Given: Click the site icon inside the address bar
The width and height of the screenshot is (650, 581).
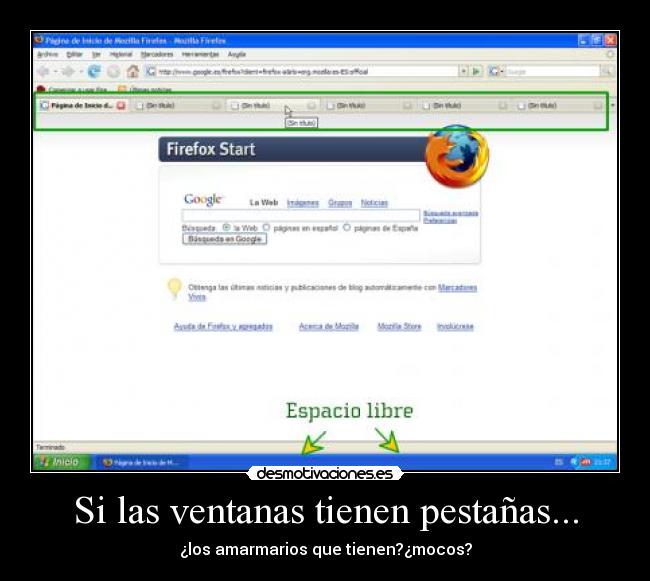Looking at the screenshot, I should click(x=151, y=71).
